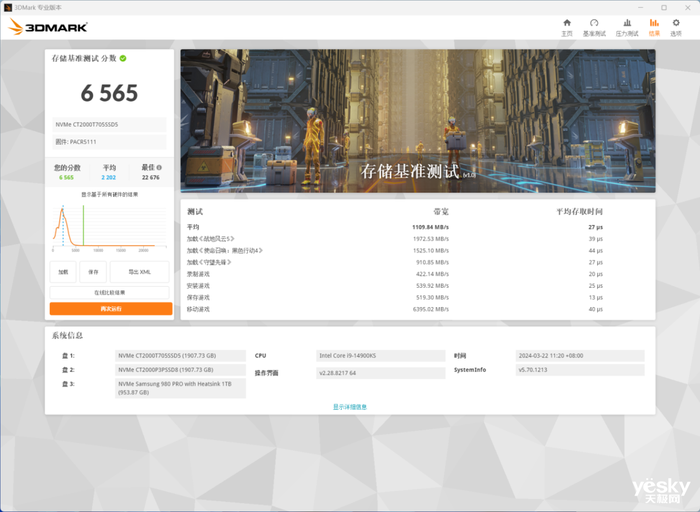The height and width of the screenshot is (512, 700).
Task: Select the 结果 results icon
Action: coord(654,23)
